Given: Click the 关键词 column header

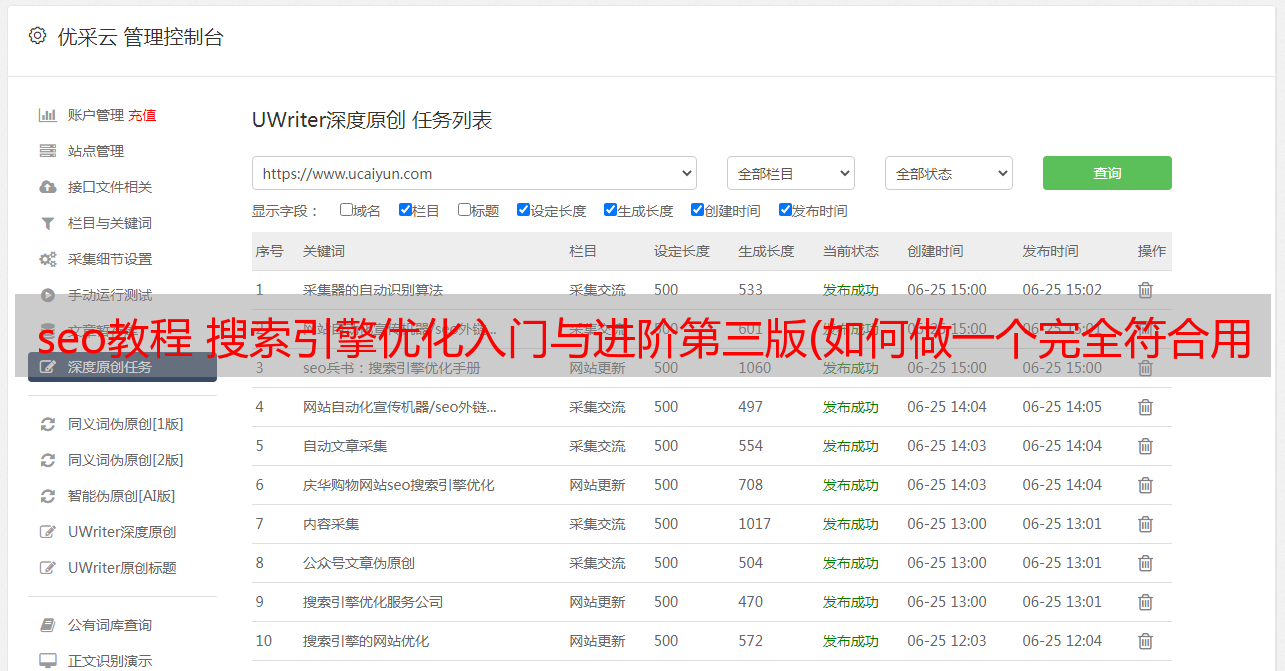Looking at the screenshot, I should [324, 251].
